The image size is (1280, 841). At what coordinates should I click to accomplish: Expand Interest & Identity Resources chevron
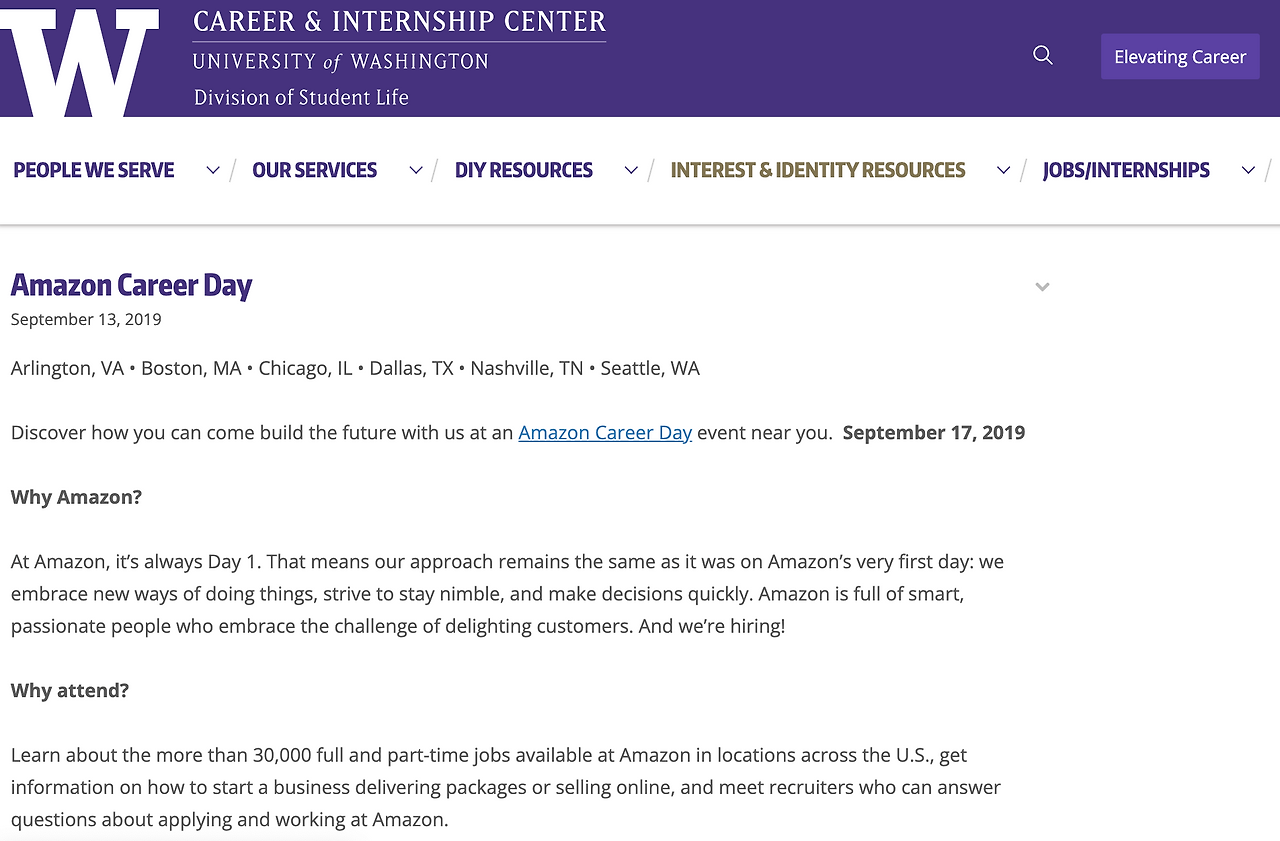click(x=1003, y=170)
